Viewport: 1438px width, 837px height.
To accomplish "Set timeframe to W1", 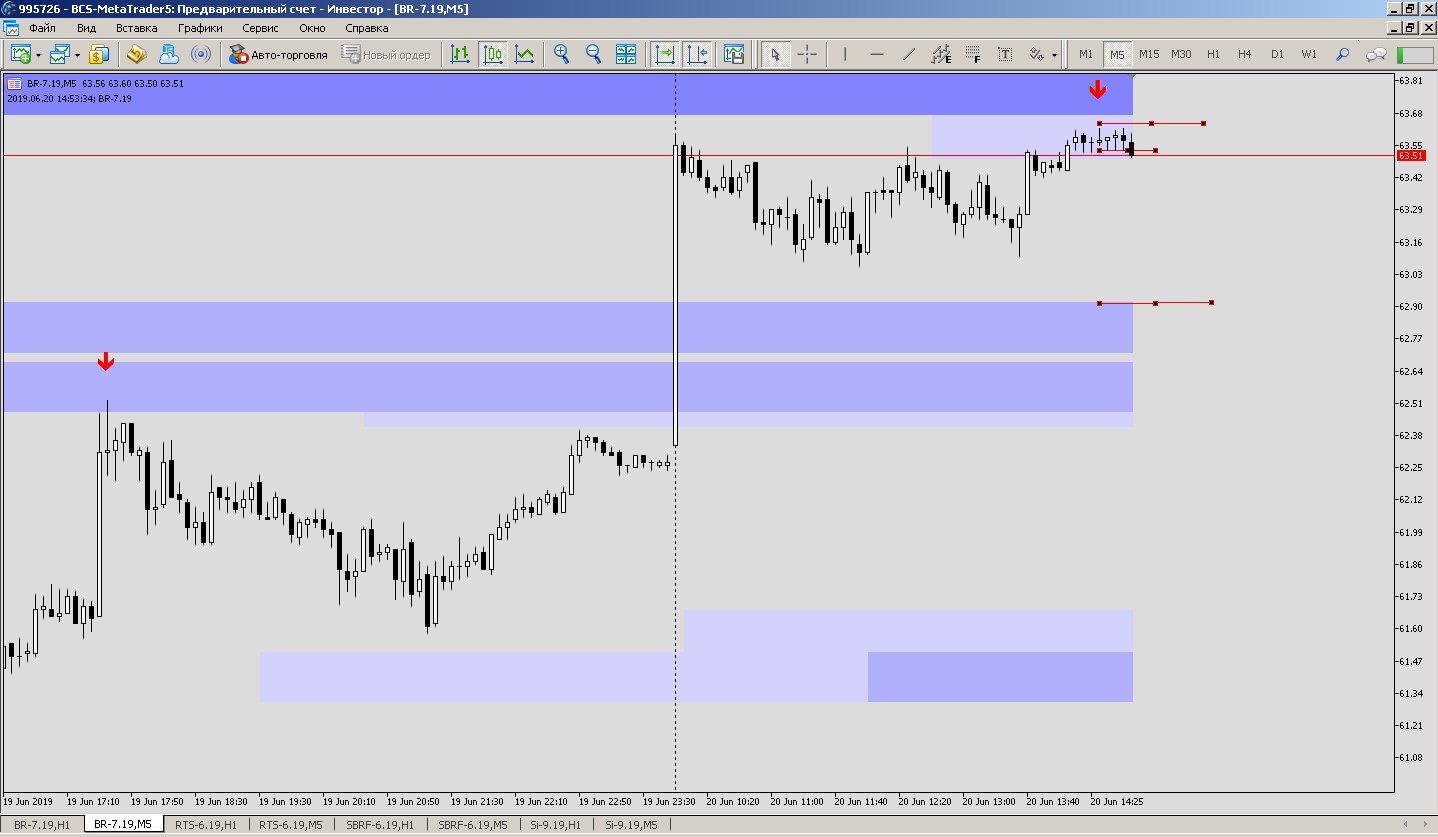I will [x=1309, y=54].
